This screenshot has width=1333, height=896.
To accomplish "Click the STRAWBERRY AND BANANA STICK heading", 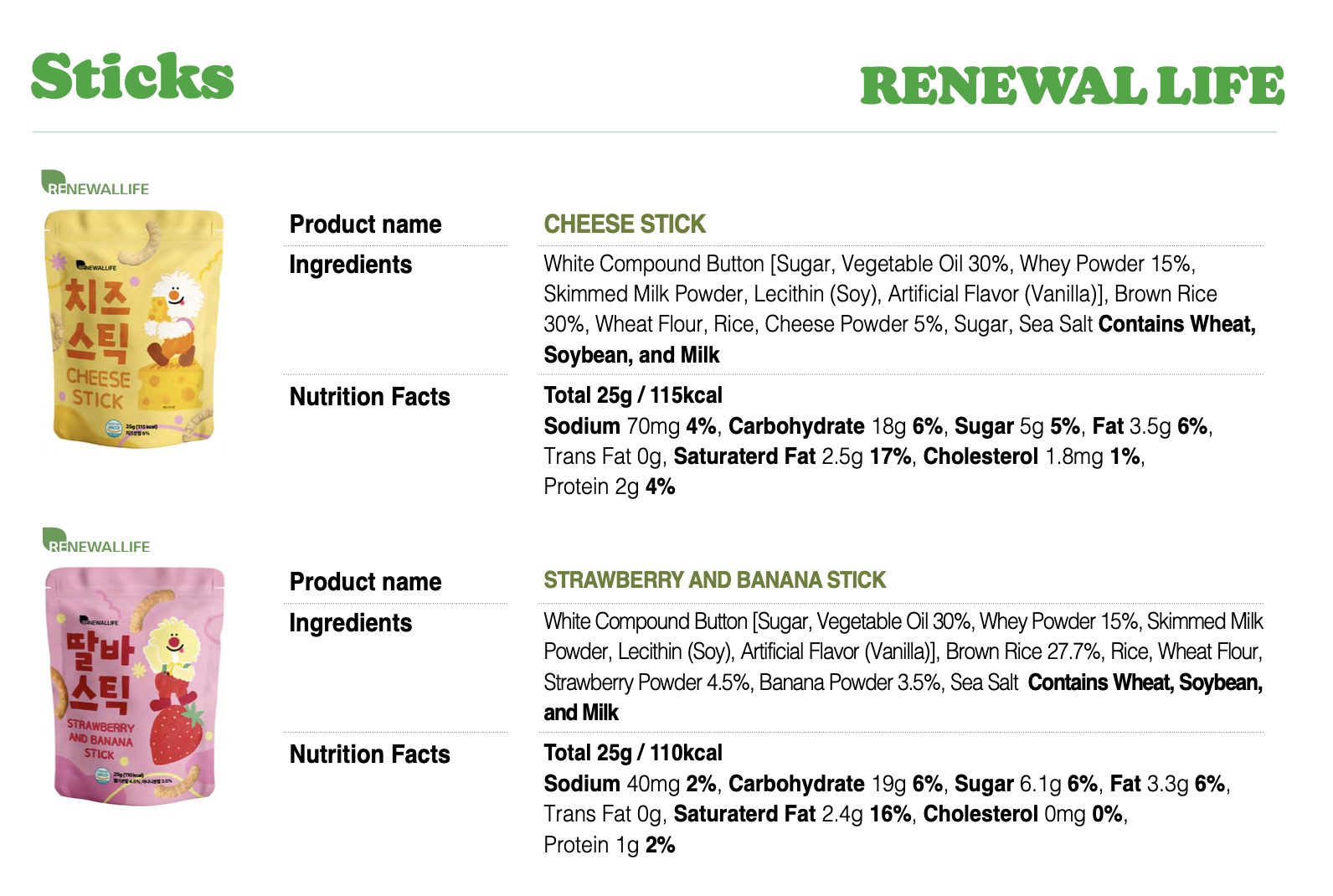I will coord(714,580).
